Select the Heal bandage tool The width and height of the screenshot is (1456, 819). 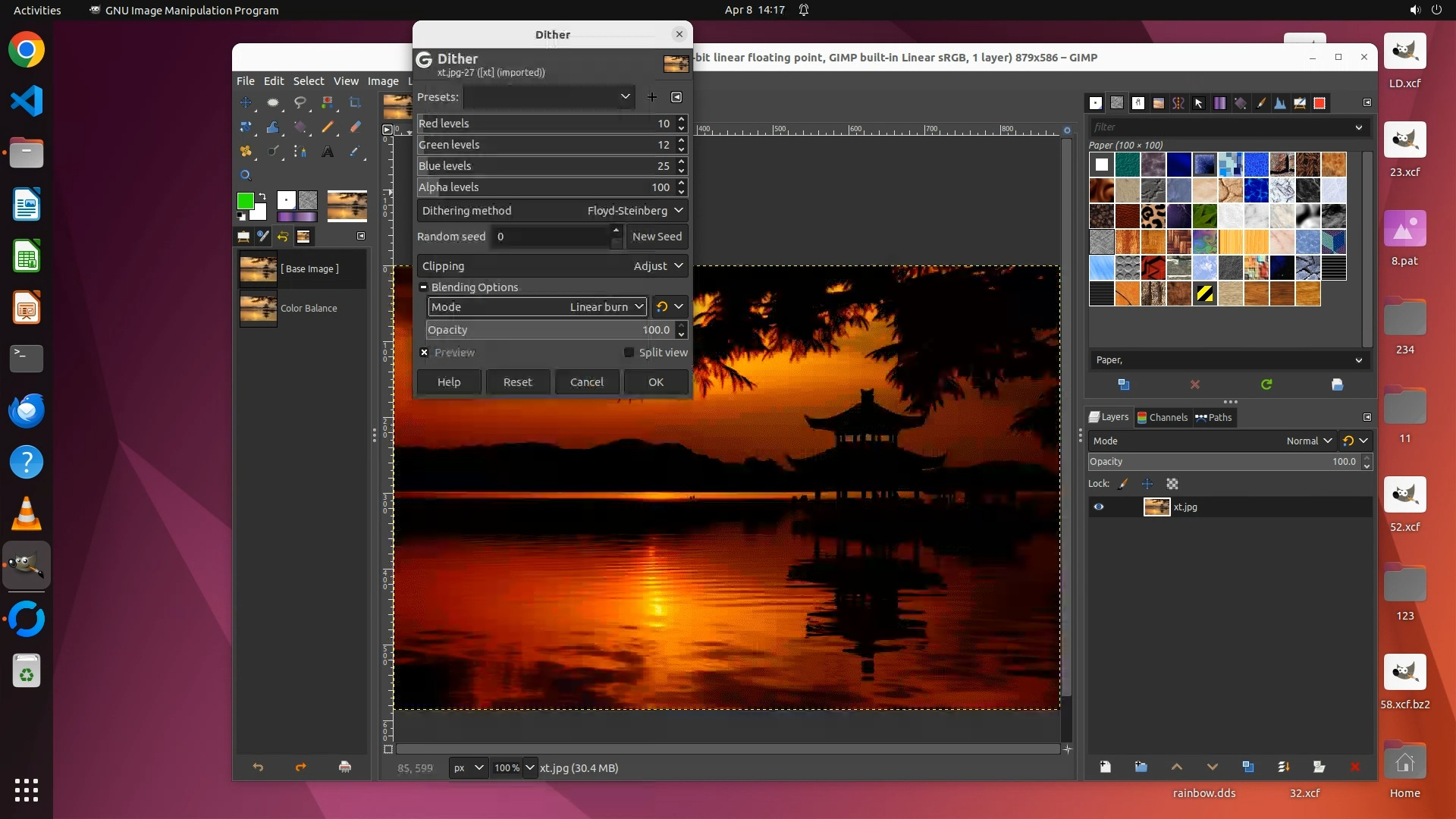coord(246,152)
